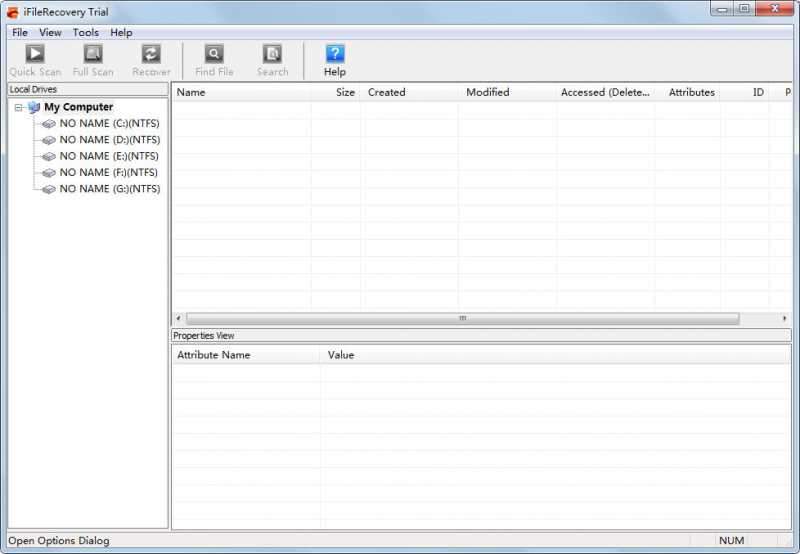800x554 pixels.
Task: Launch the Full Scan tool
Action: 93,60
